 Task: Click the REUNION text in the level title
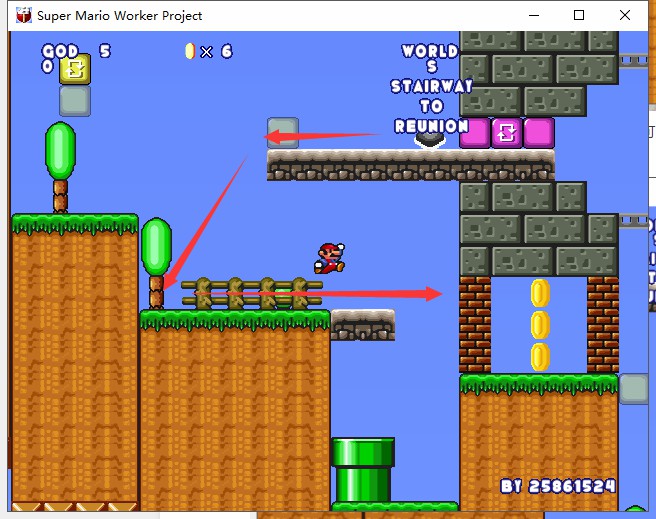pyautogui.click(x=431, y=126)
